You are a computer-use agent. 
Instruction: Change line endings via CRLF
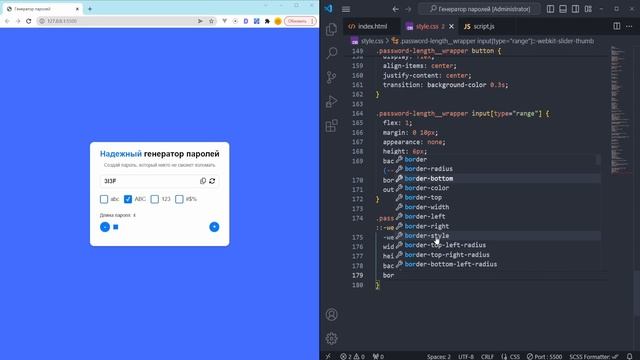point(487,356)
